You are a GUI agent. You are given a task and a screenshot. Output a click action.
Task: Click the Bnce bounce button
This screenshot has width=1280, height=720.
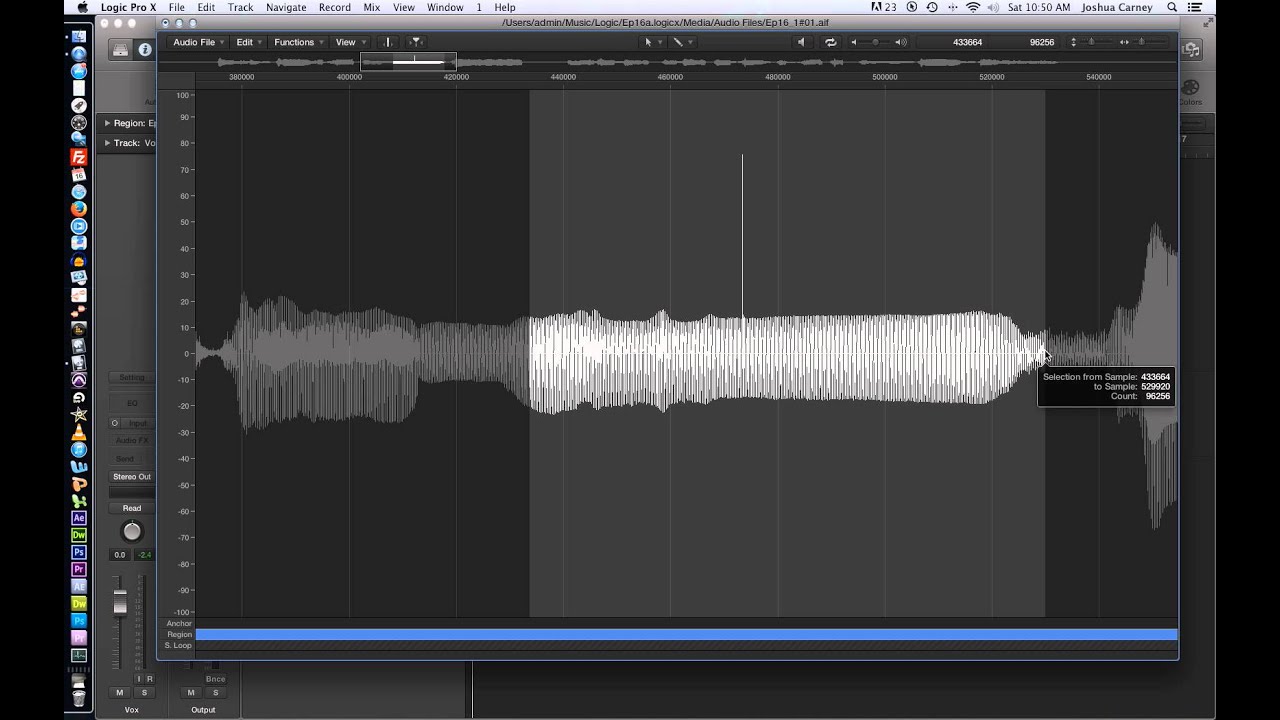(x=215, y=679)
